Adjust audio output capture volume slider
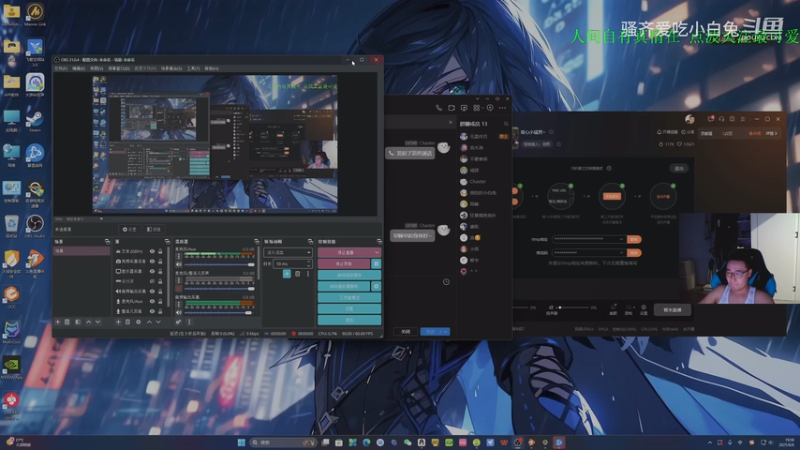This screenshot has width=800, height=450. (219, 312)
